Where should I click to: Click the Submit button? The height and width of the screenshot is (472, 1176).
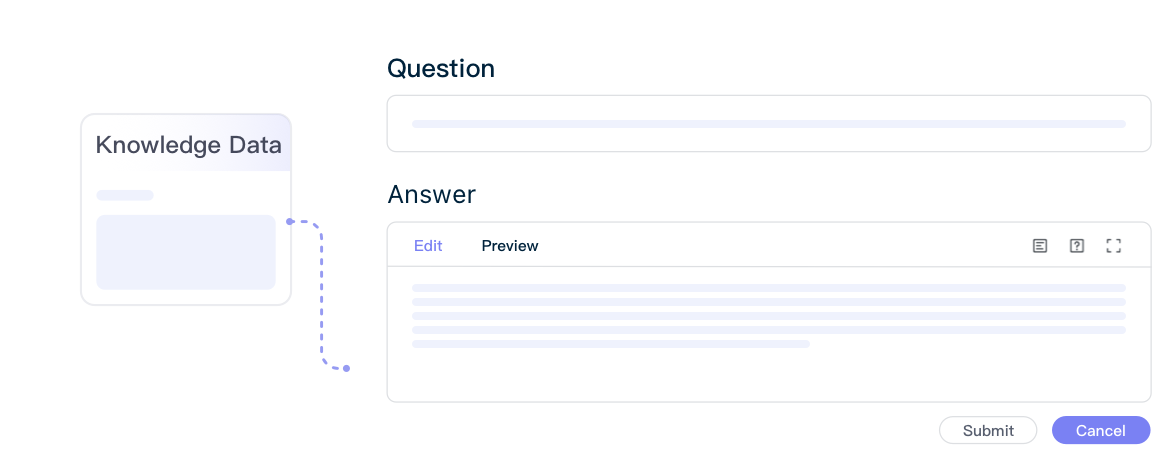coord(988,430)
